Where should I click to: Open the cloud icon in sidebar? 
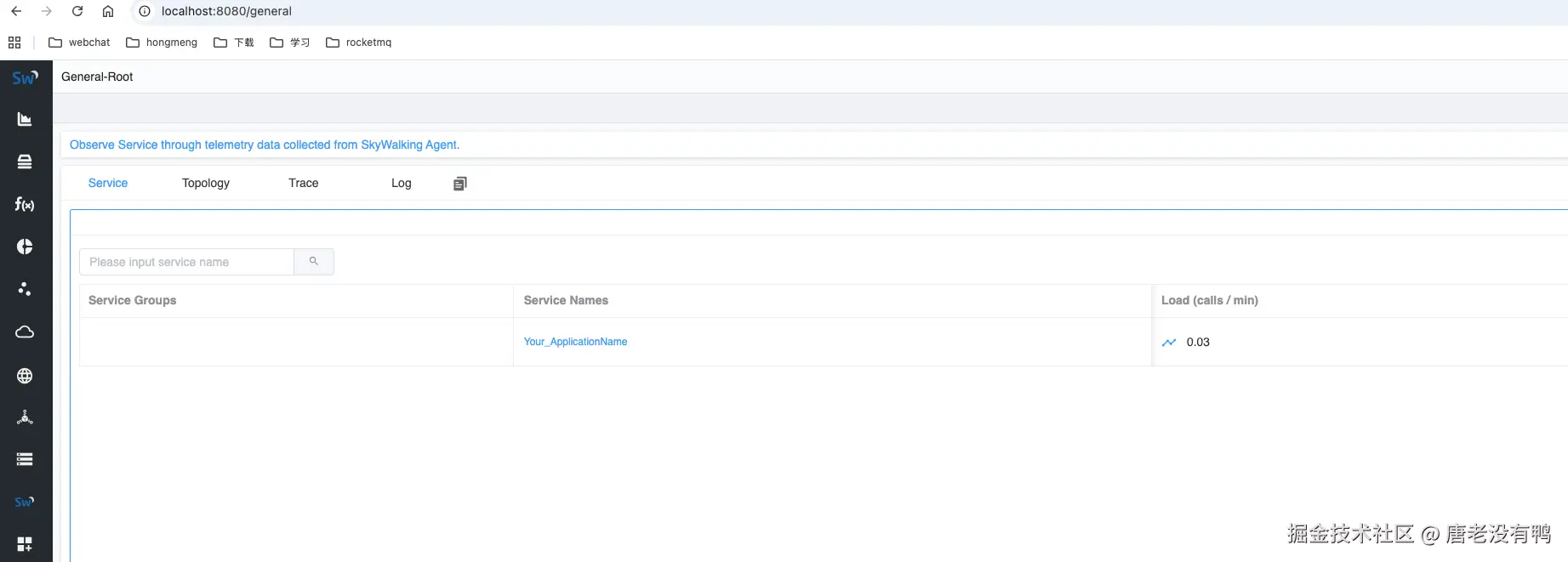click(25, 332)
